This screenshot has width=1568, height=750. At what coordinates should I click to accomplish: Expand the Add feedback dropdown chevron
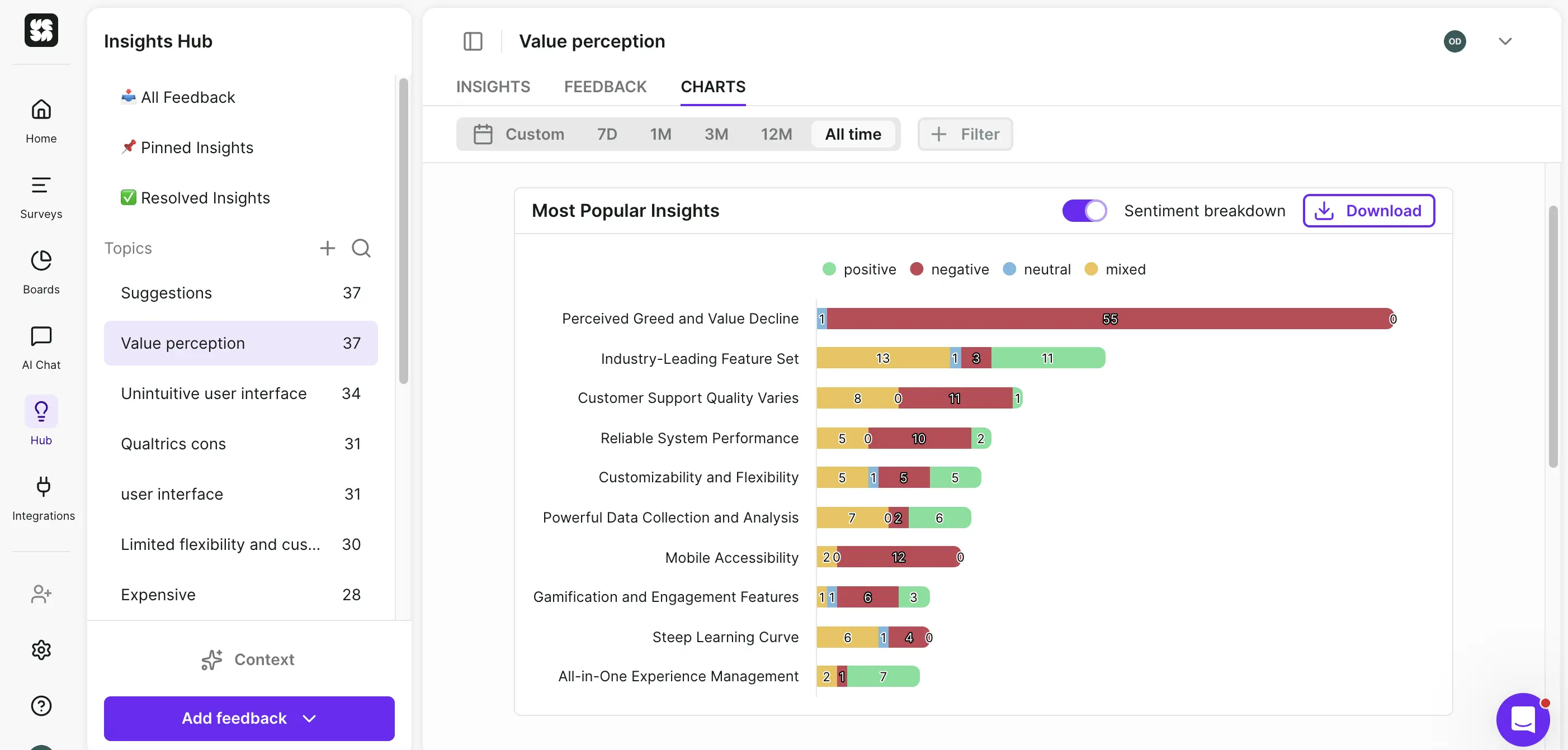[309, 718]
